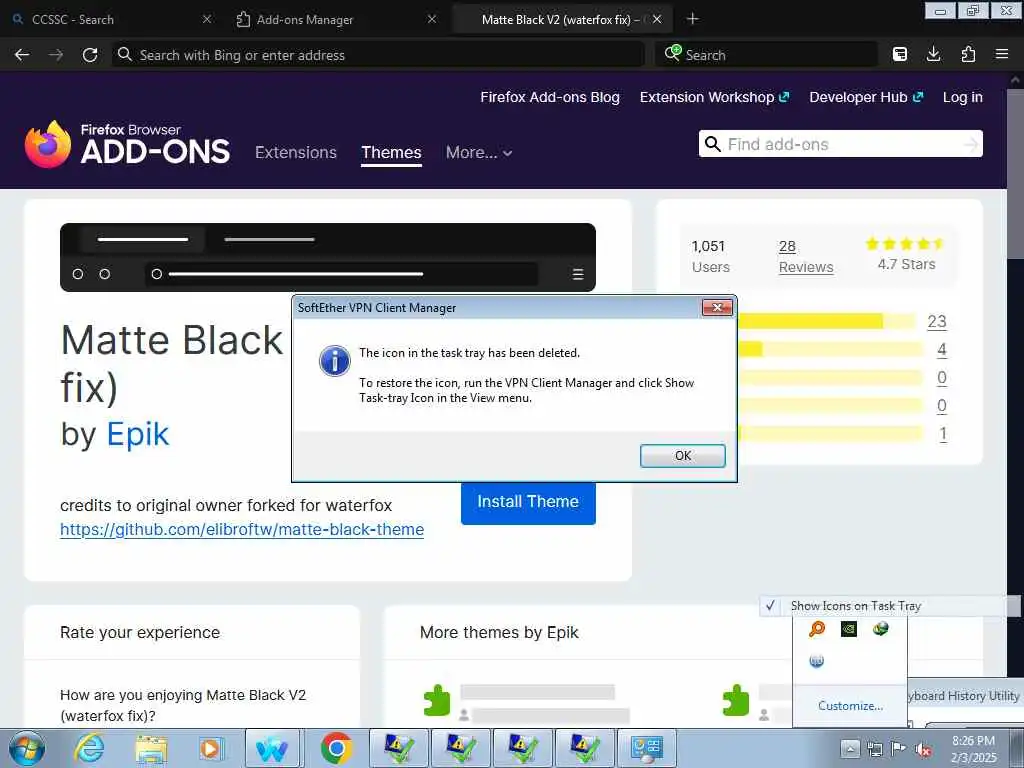
Task: Close the Matte Black V2 tab
Action: (657, 20)
